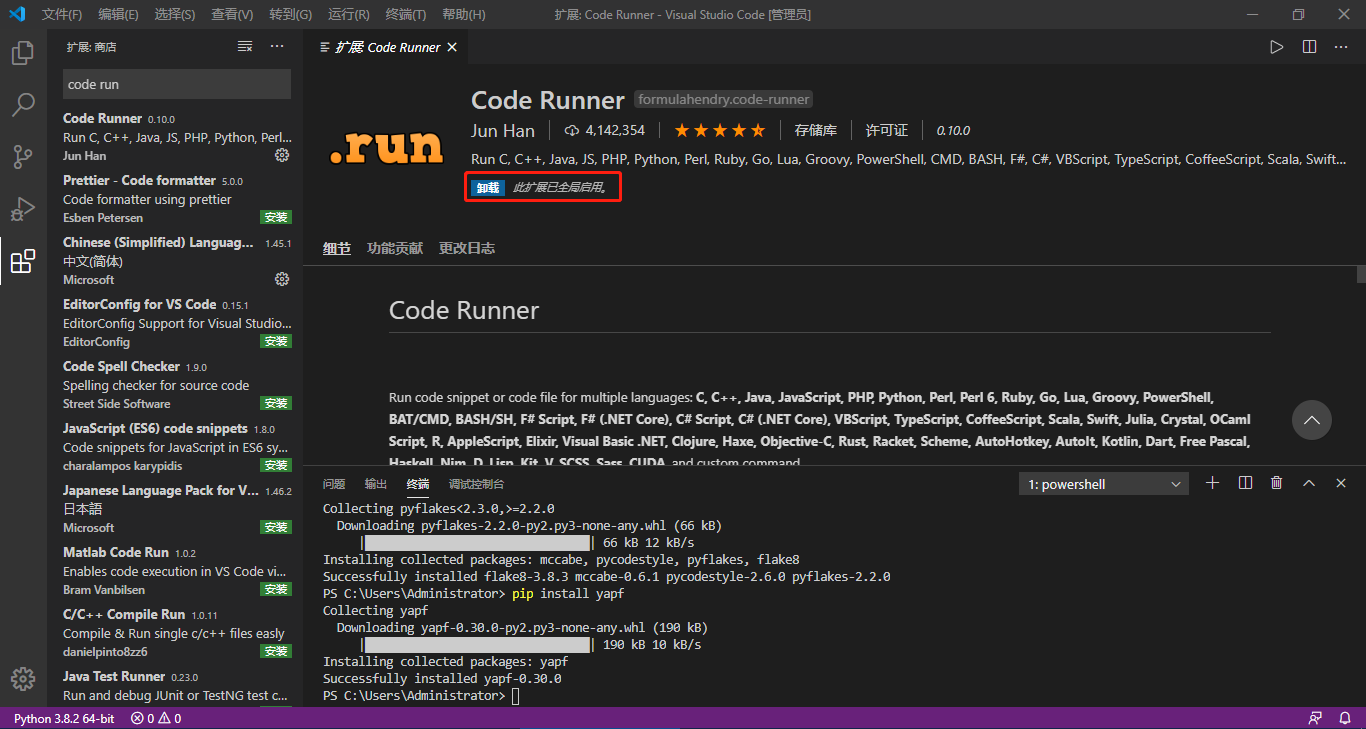Open gear menu for Chinese (Simplified) Language pack

click(x=282, y=279)
